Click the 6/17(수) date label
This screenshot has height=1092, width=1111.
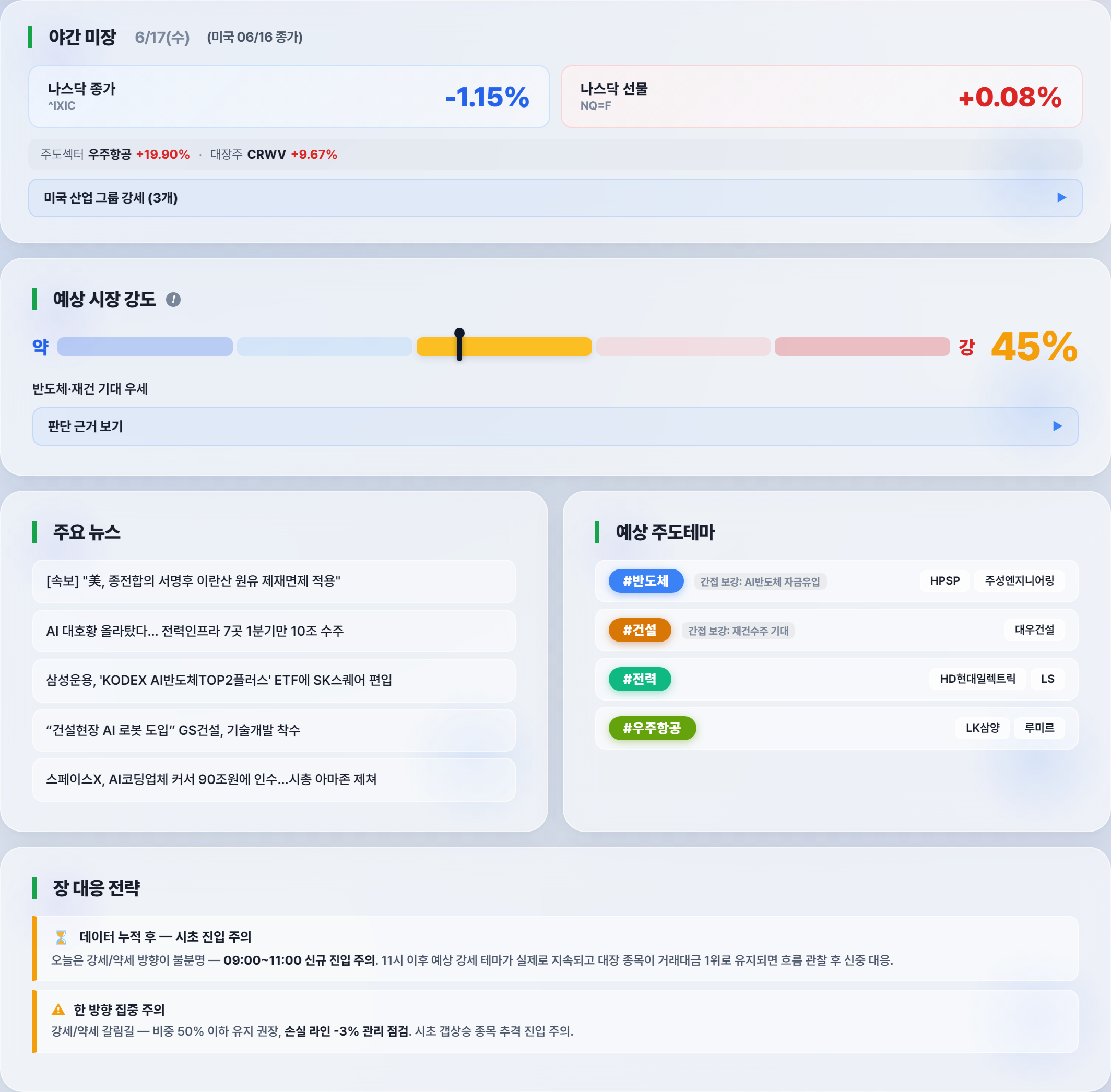pyautogui.click(x=162, y=37)
